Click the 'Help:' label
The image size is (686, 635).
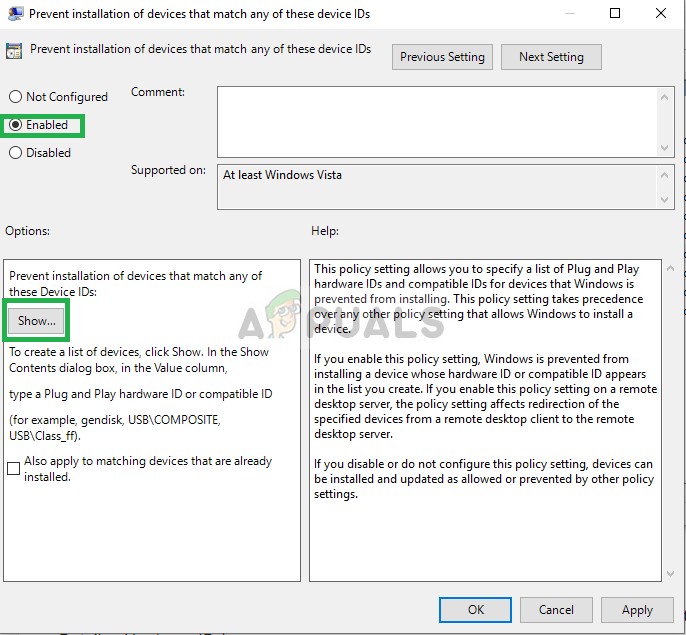[325, 231]
